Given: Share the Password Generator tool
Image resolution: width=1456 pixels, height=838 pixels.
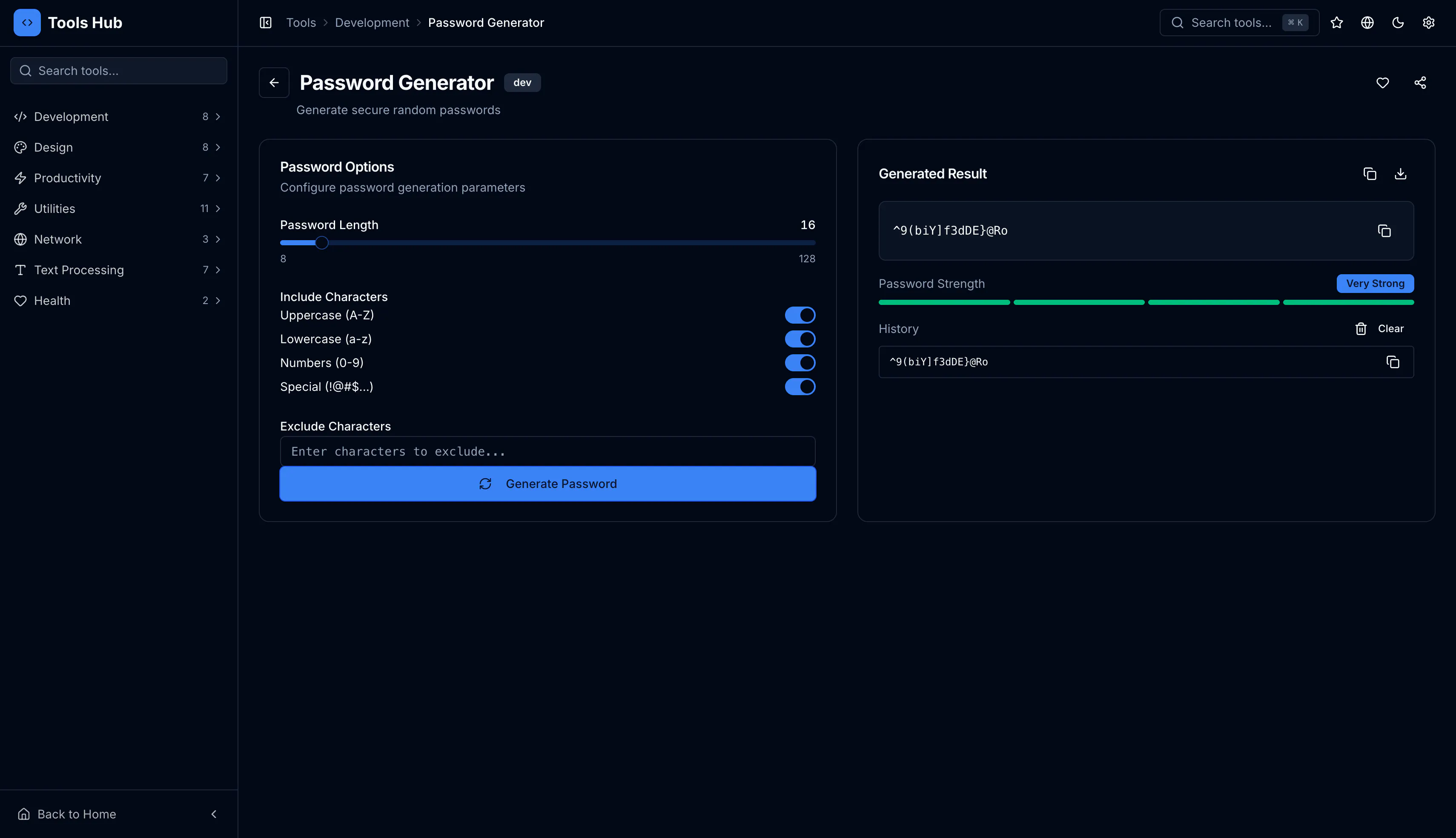Looking at the screenshot, I should (x=1420, y=83).
